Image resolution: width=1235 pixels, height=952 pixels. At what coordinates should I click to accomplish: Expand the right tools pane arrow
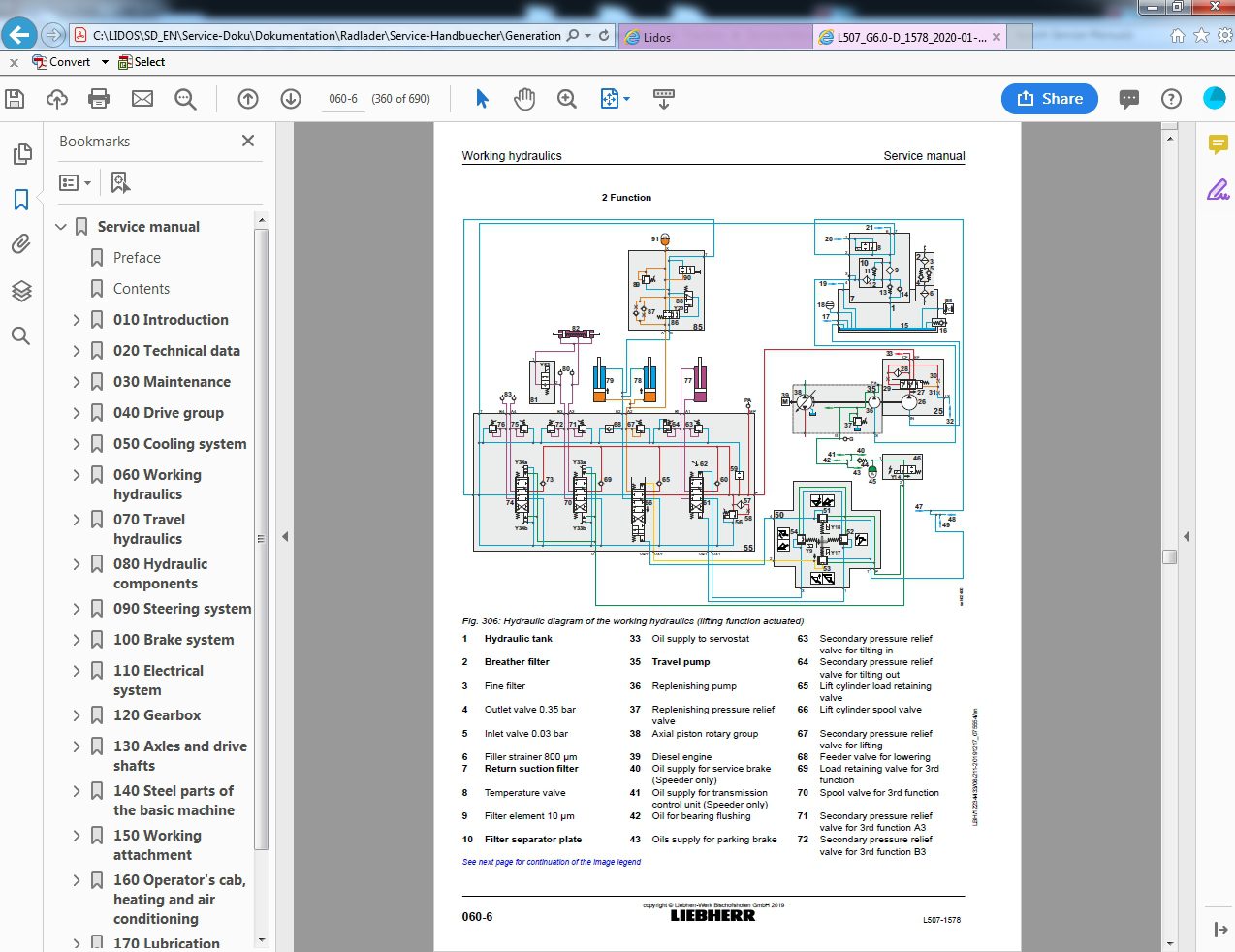(x=1187, y=536)
